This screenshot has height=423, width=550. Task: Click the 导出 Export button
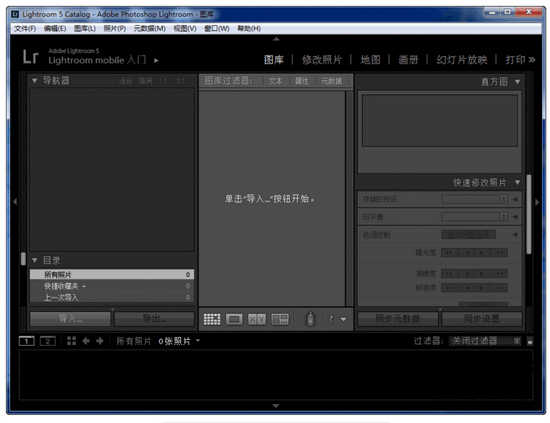tap(154, 319)
